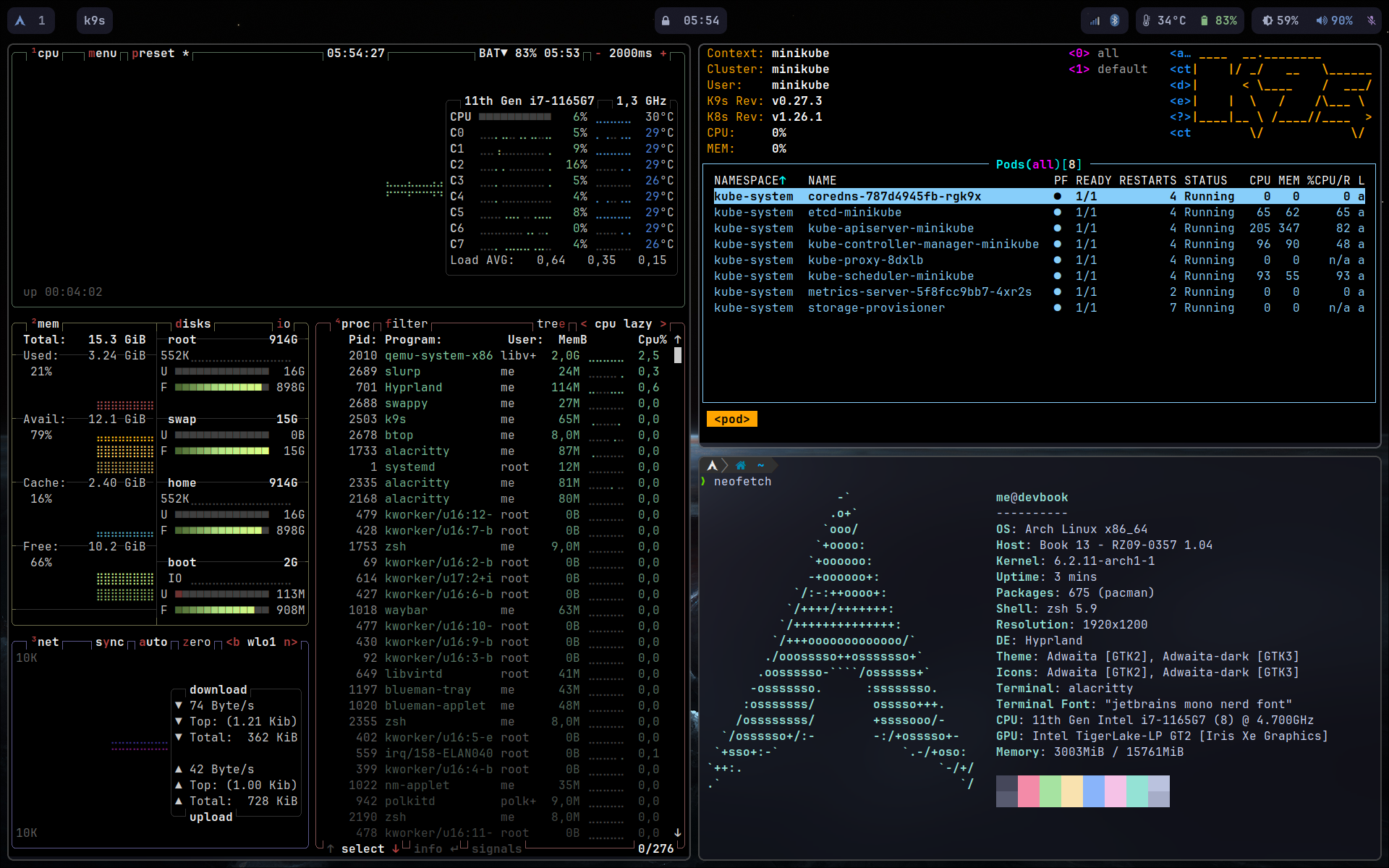Select the qemu-system-x86 process row
Viewport: 1389px width, 868px height.
504,356
